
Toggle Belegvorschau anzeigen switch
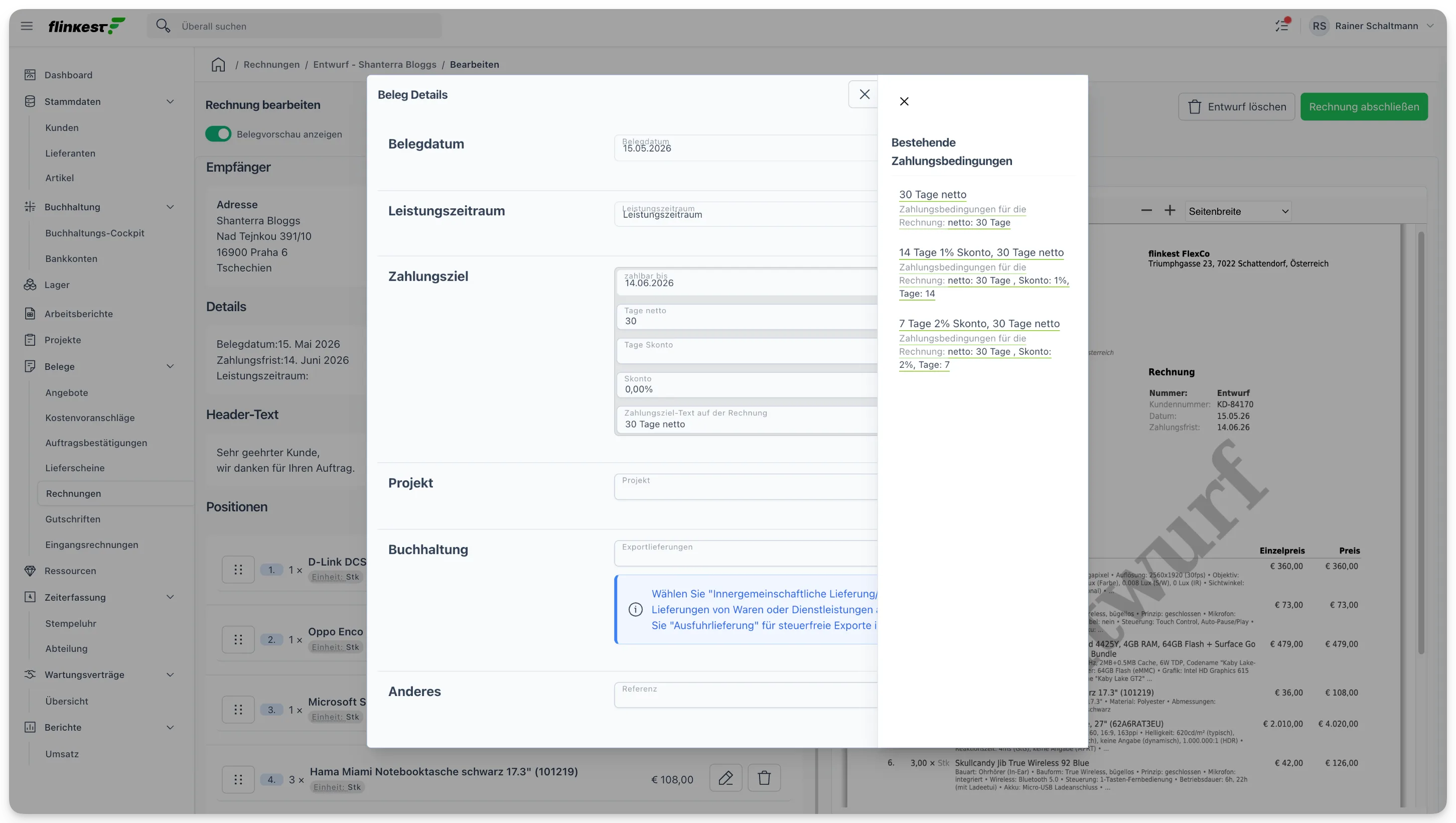pyautogui.click(x=218, y=134)
